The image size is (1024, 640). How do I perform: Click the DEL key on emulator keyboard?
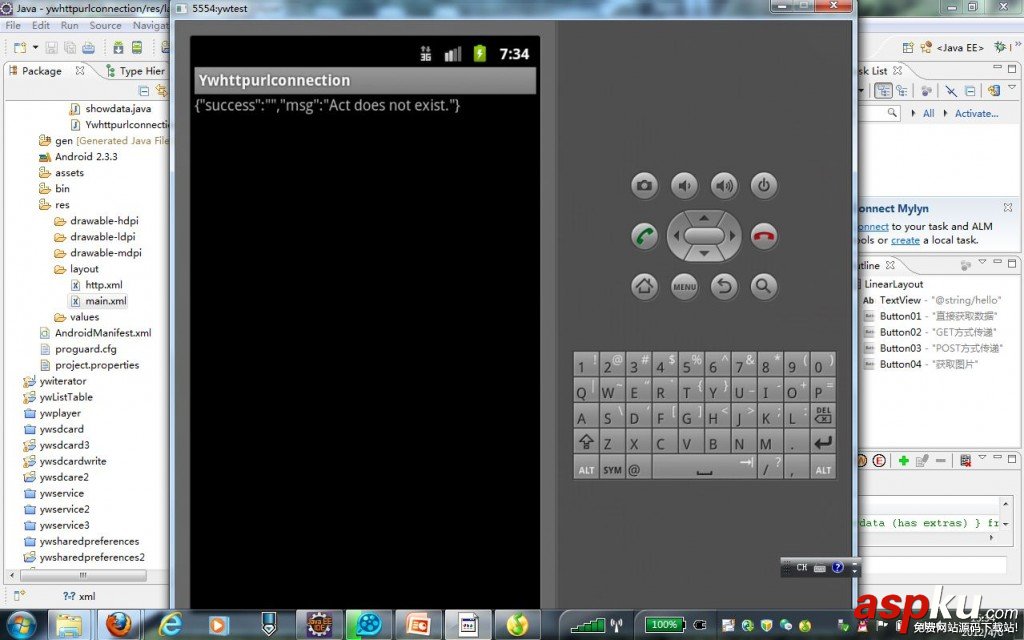(x=823, y=416)
